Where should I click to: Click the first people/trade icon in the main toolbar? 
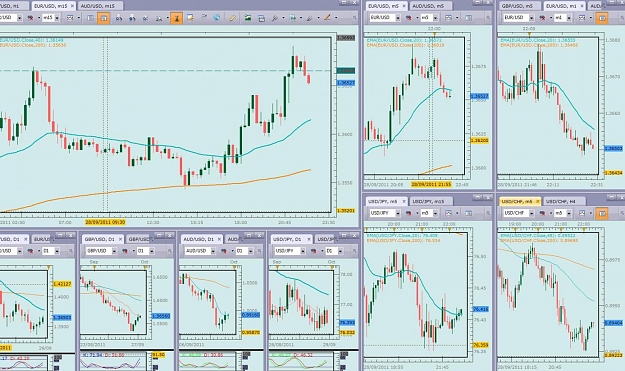(x=119, y=18)
